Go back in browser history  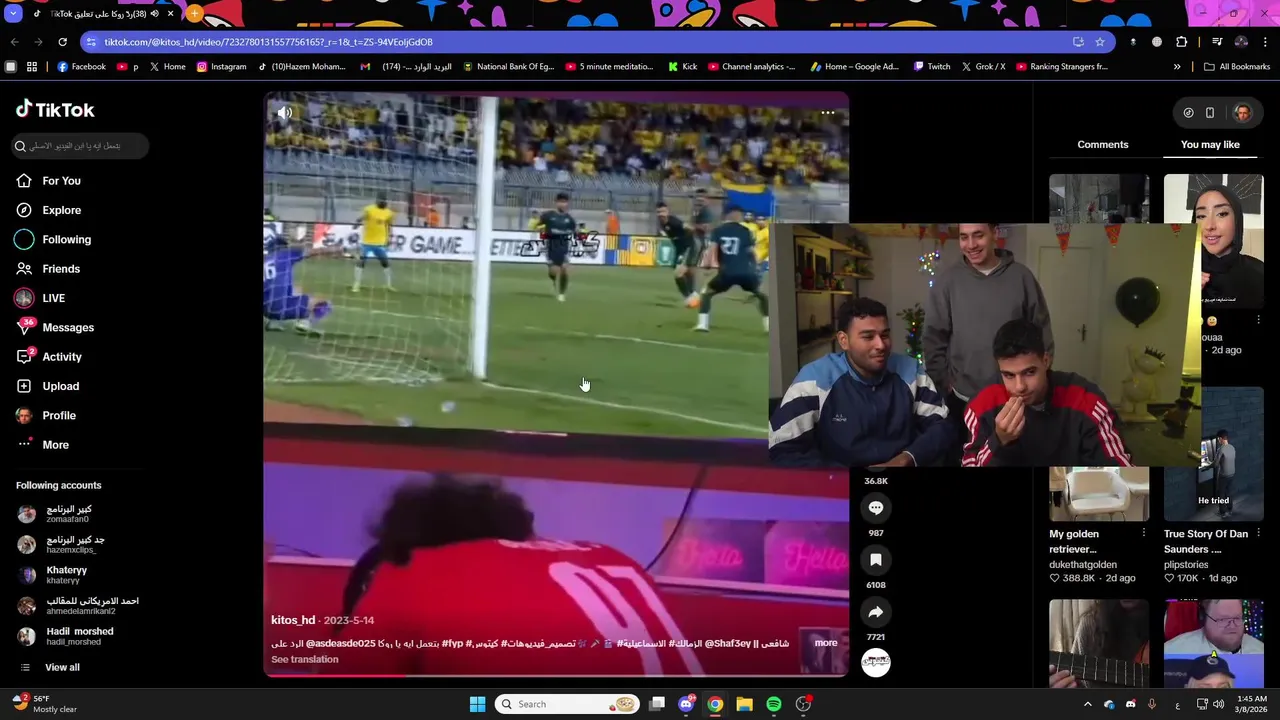point(14,42)
